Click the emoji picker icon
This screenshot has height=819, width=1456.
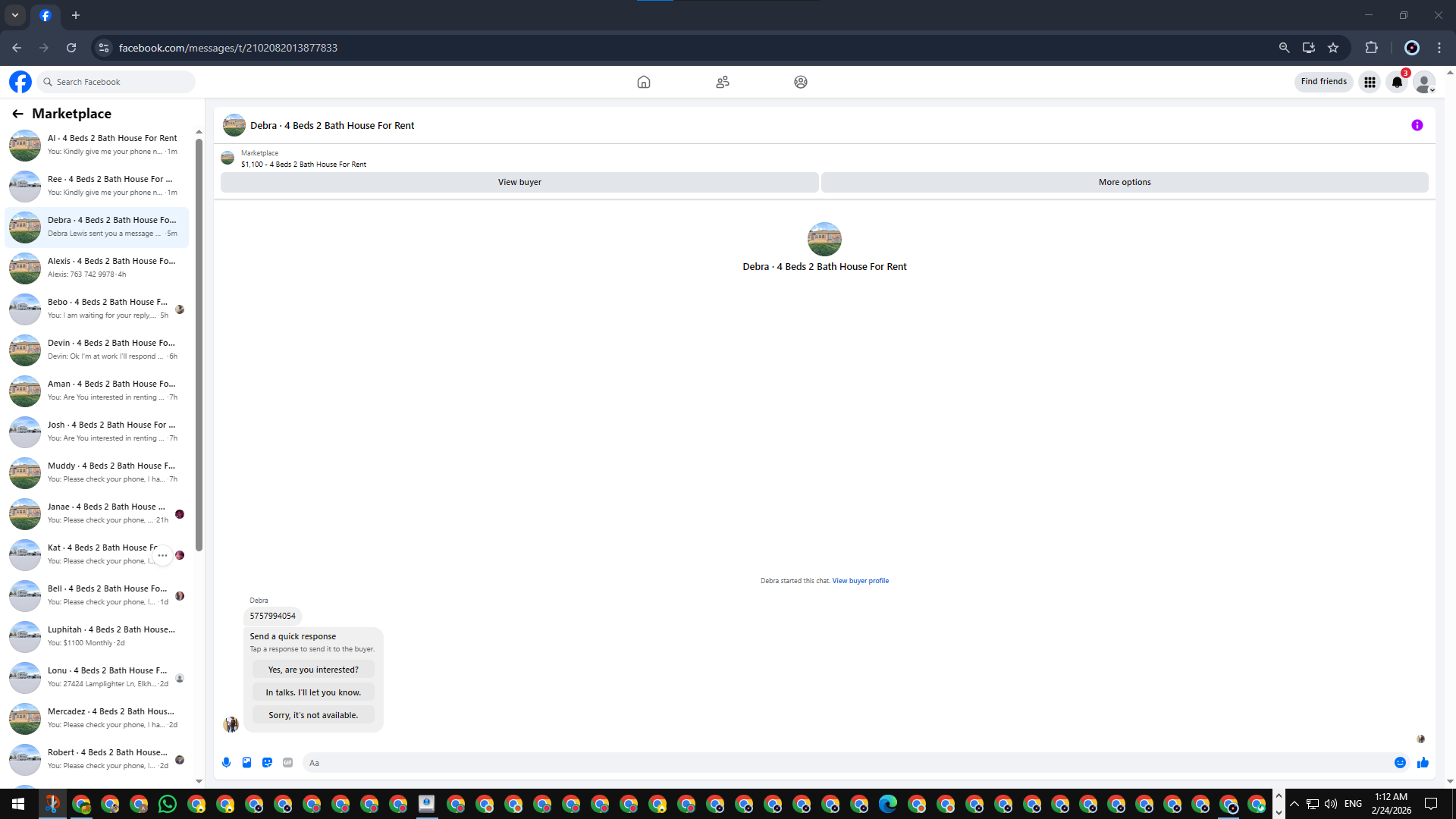click(1400, 763)
